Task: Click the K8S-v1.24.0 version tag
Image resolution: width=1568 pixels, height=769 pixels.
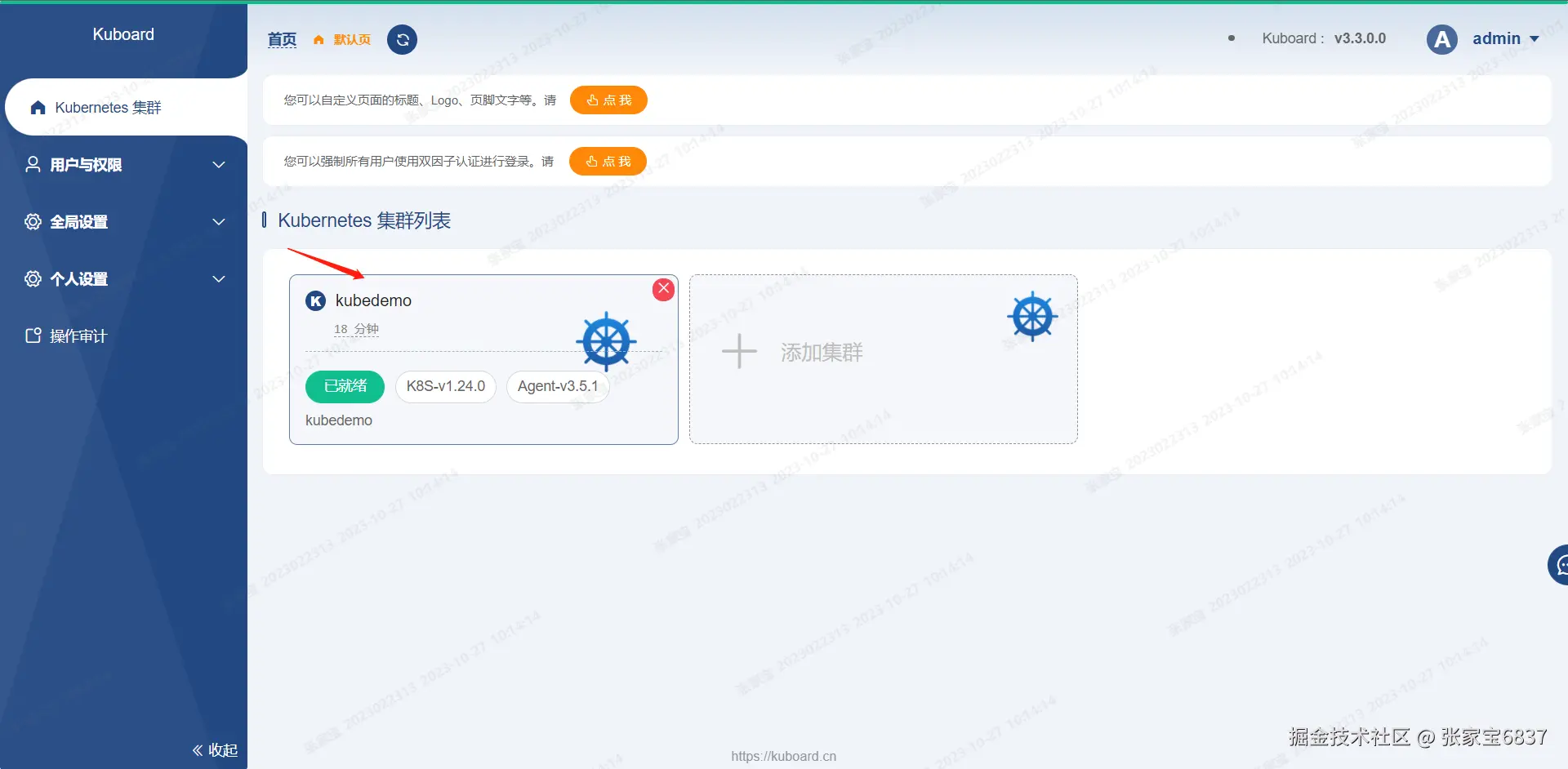Action: coord(446,386)
